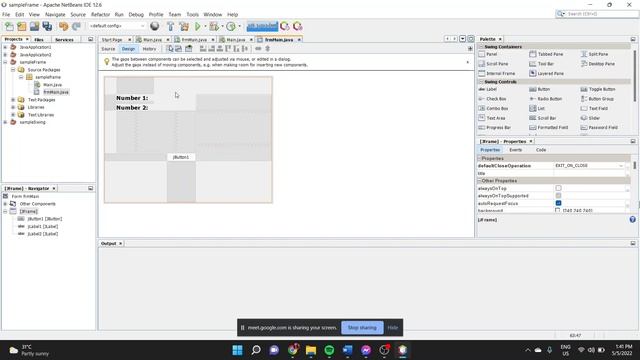Expand the JavaApplication1 project node
Image resolution: width=640 pixels, height=360 pixels.
point(5,47)
